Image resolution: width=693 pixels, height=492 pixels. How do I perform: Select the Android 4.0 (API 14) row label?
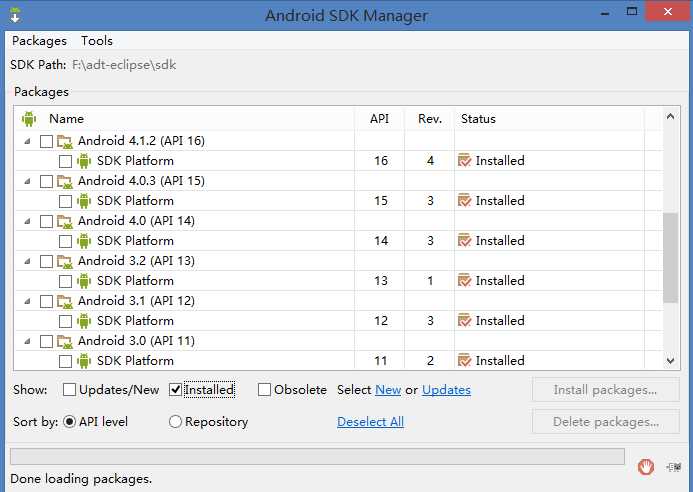pyautogui.click(x=136, y=221)
